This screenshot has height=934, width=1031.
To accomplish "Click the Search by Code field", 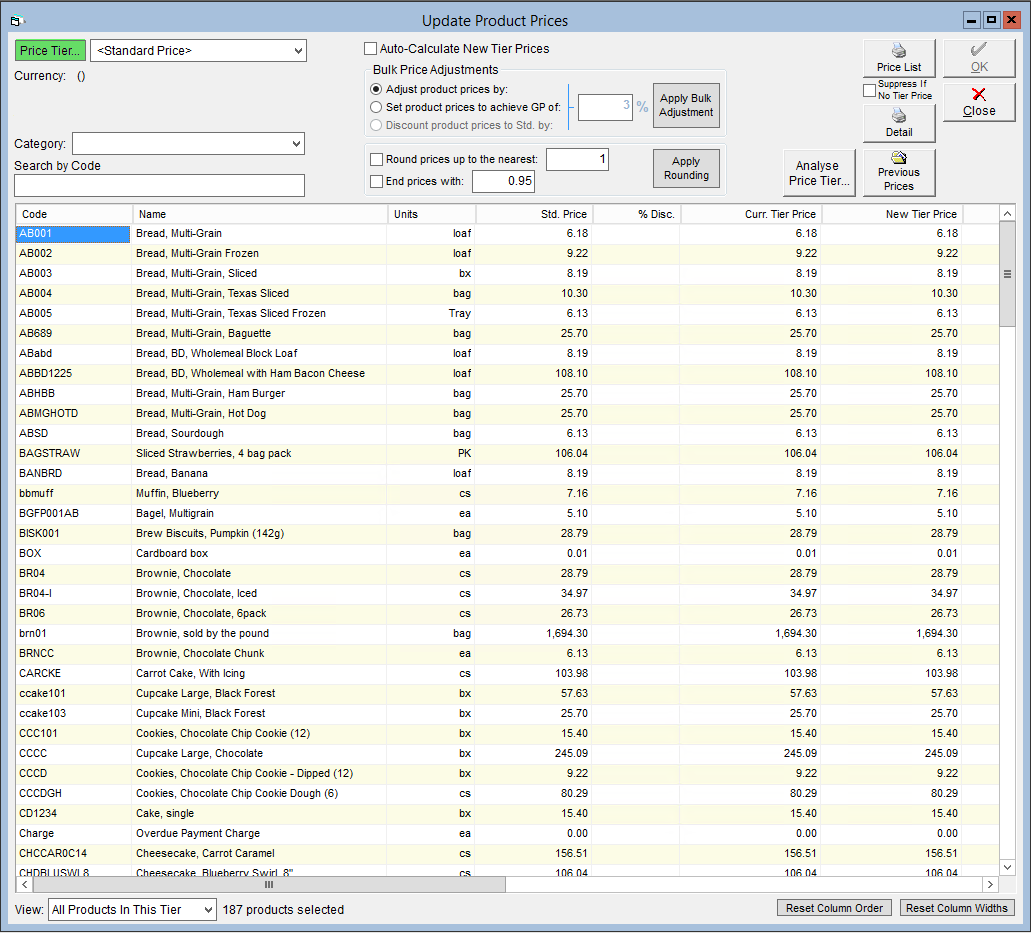I will 159,185.
